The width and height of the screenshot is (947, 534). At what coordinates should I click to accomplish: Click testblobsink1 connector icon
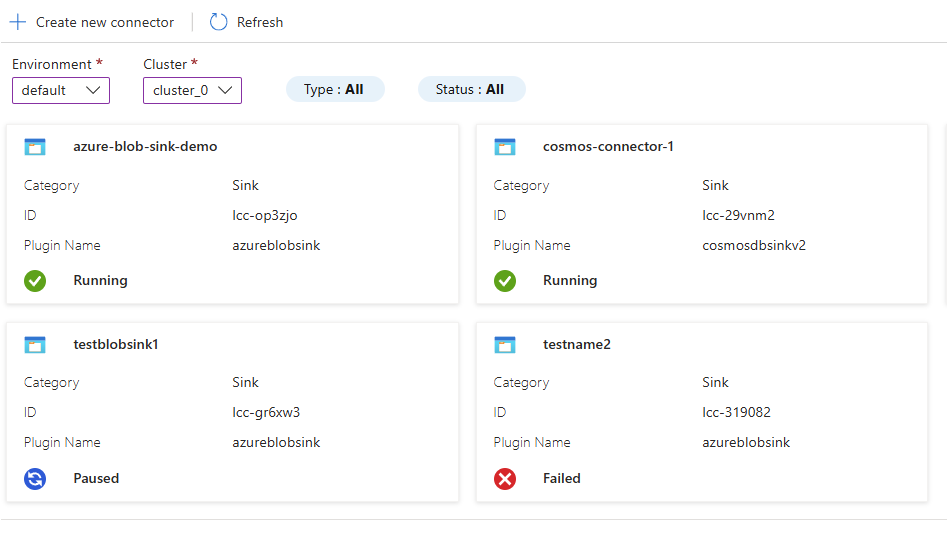35,345
